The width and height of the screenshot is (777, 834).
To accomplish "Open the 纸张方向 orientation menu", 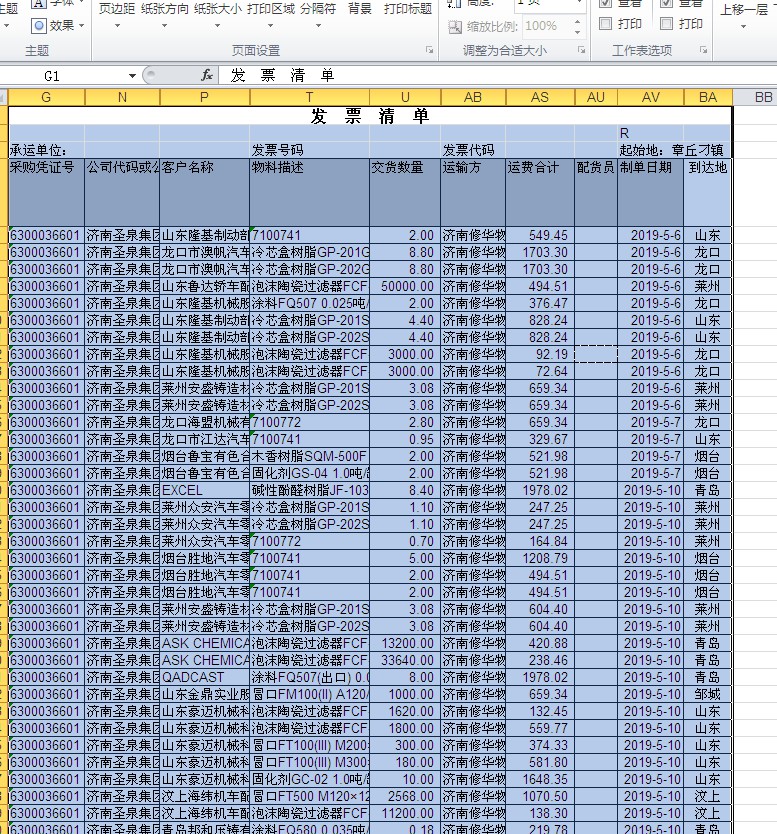I will click(x=164, y=14).
